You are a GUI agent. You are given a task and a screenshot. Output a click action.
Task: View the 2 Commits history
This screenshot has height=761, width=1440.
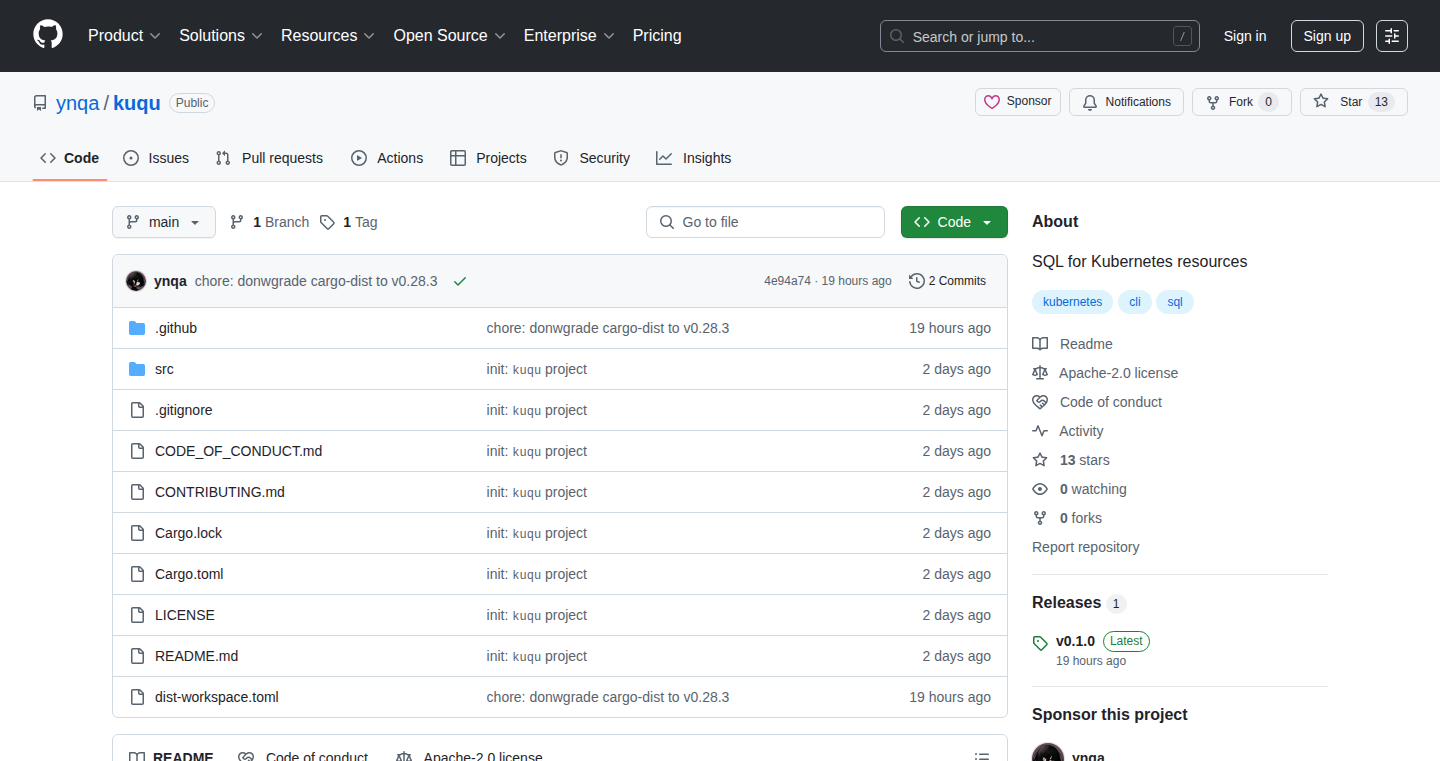tap(947, 281)
